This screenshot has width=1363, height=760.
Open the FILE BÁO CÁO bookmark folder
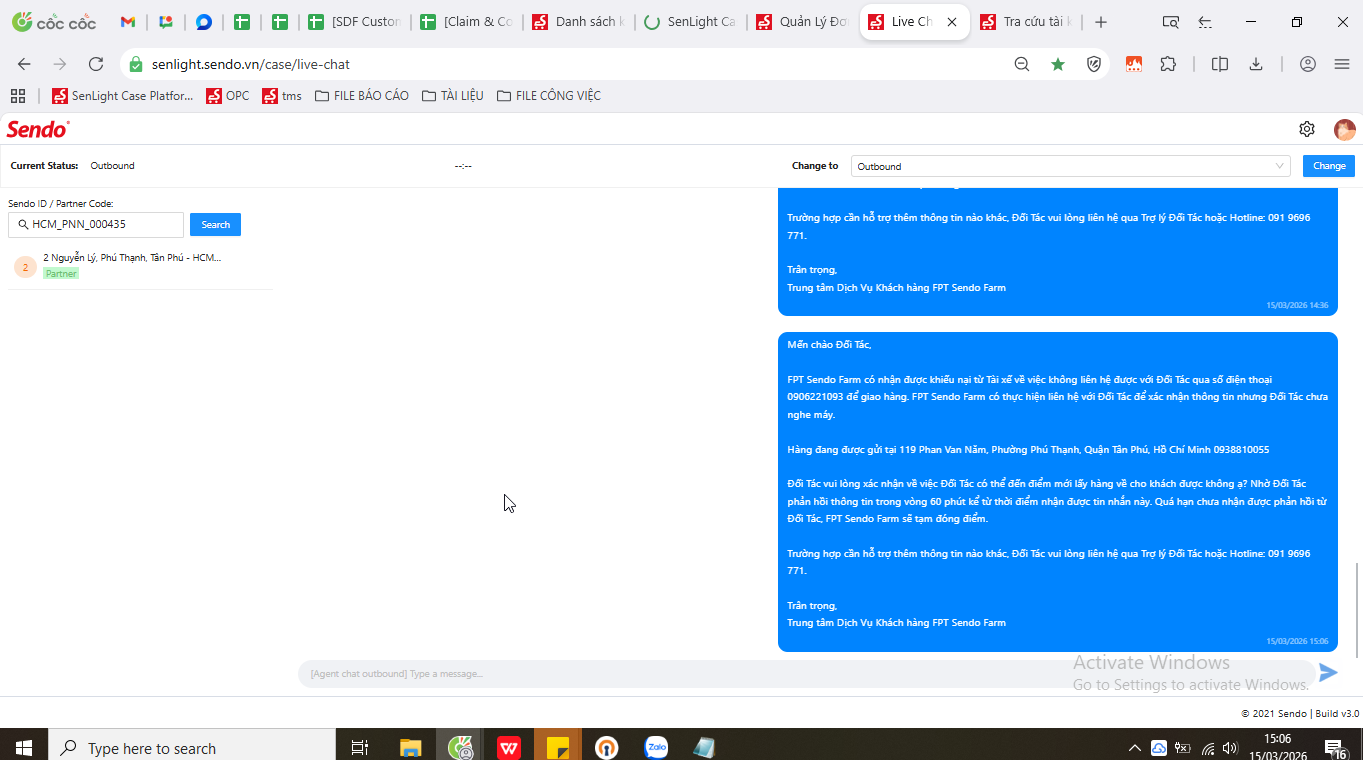click(362, 96)
